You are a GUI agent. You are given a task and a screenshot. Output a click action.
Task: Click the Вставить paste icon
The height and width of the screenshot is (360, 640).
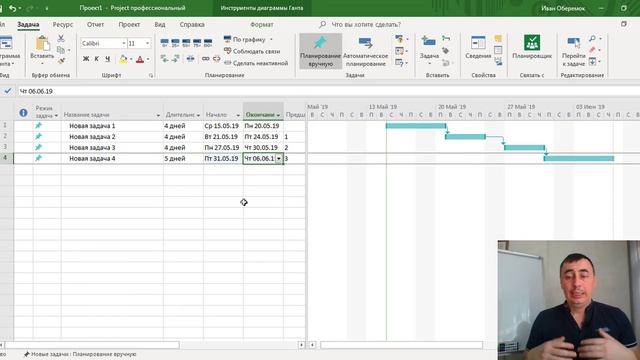(x=42, y=43)
